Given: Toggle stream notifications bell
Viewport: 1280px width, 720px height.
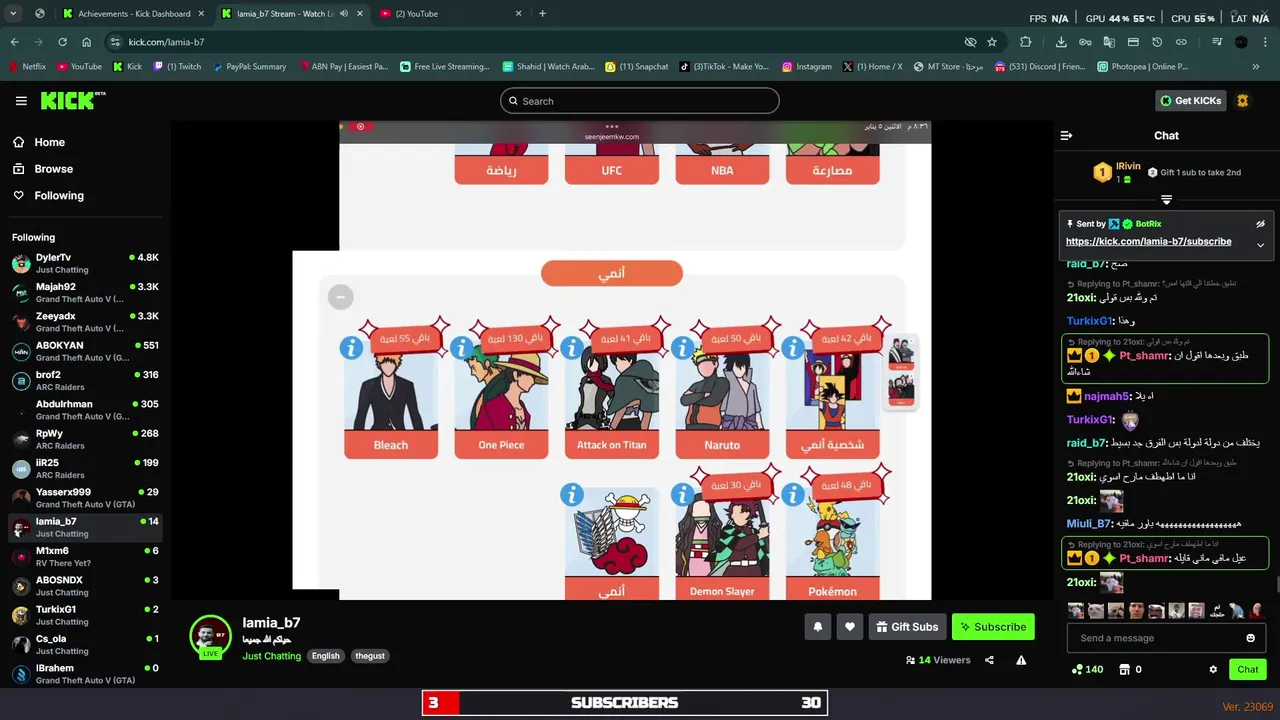Looking at the screenshot, I should coord(817,627).
